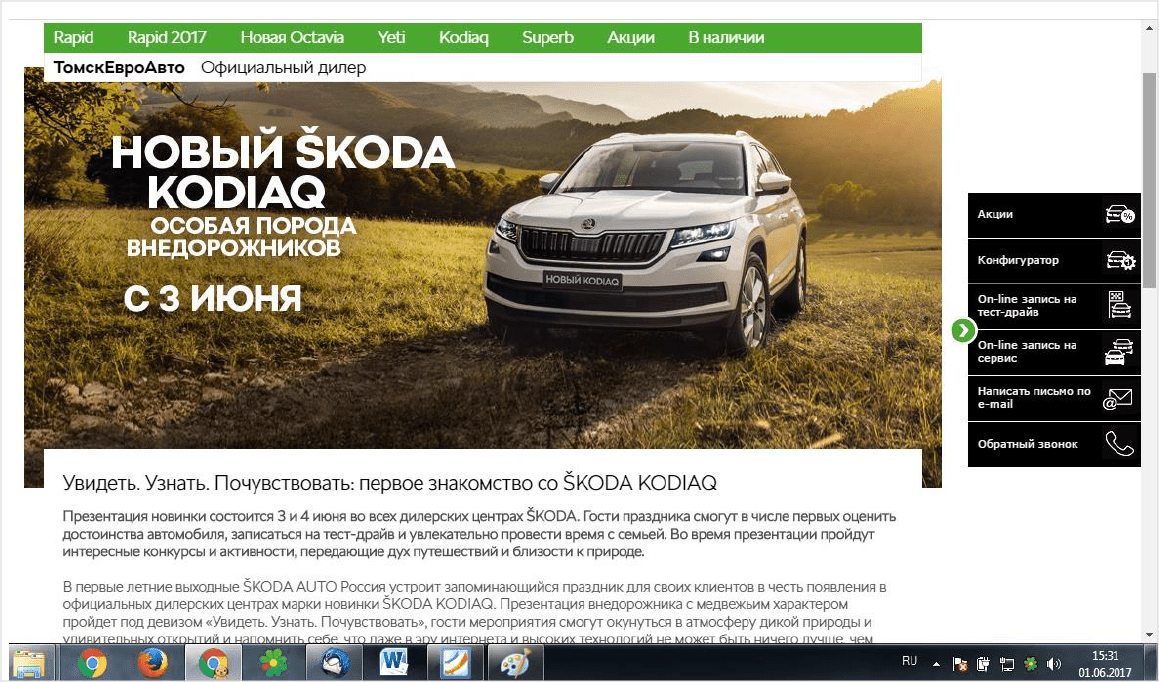
Task: Follow the Rapid 2017 navigation link
Action: 167,37
